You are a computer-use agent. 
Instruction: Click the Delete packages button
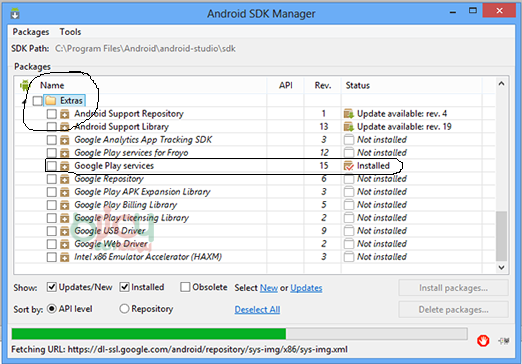(x=453, y=310)
